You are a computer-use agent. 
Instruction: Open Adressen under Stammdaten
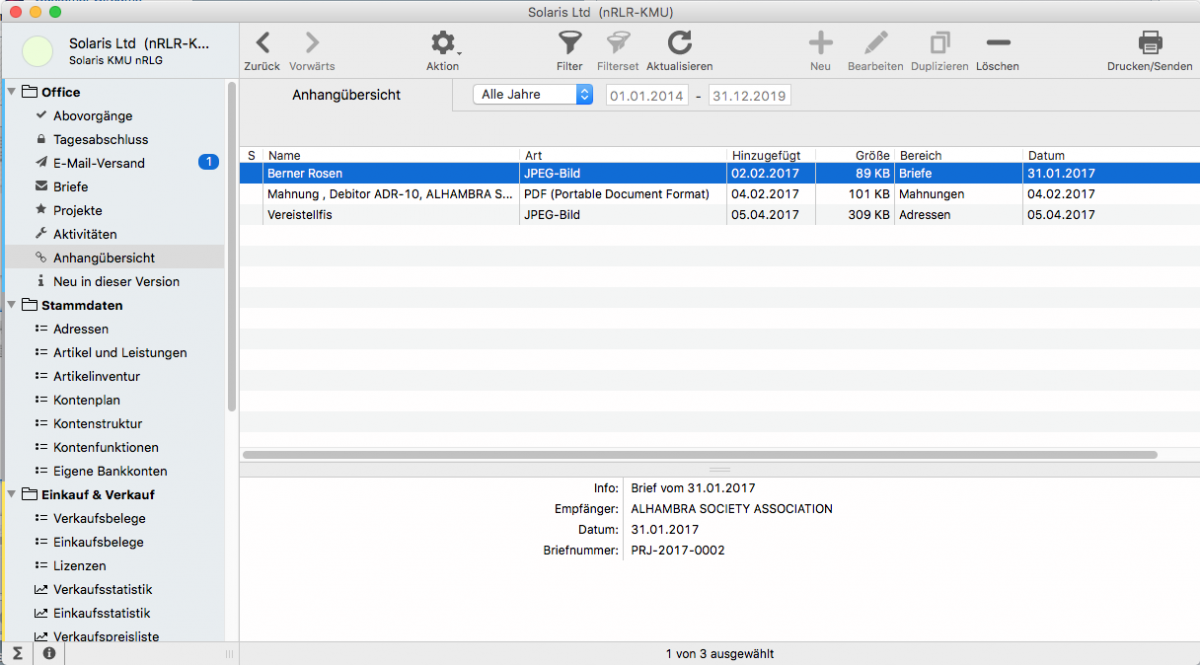click(81, 329)
